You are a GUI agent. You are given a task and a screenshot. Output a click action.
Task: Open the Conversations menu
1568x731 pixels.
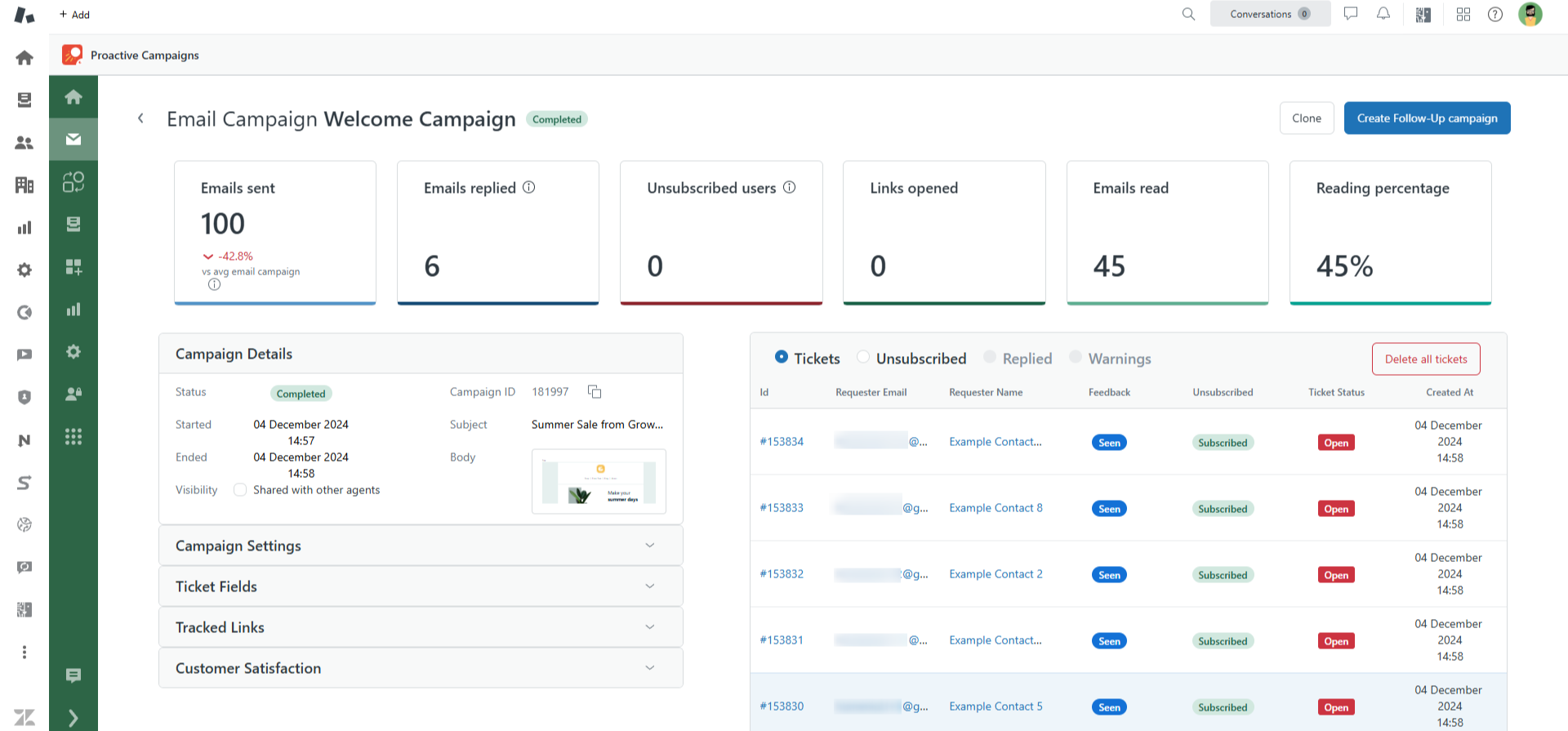[x=1270, y=14]
